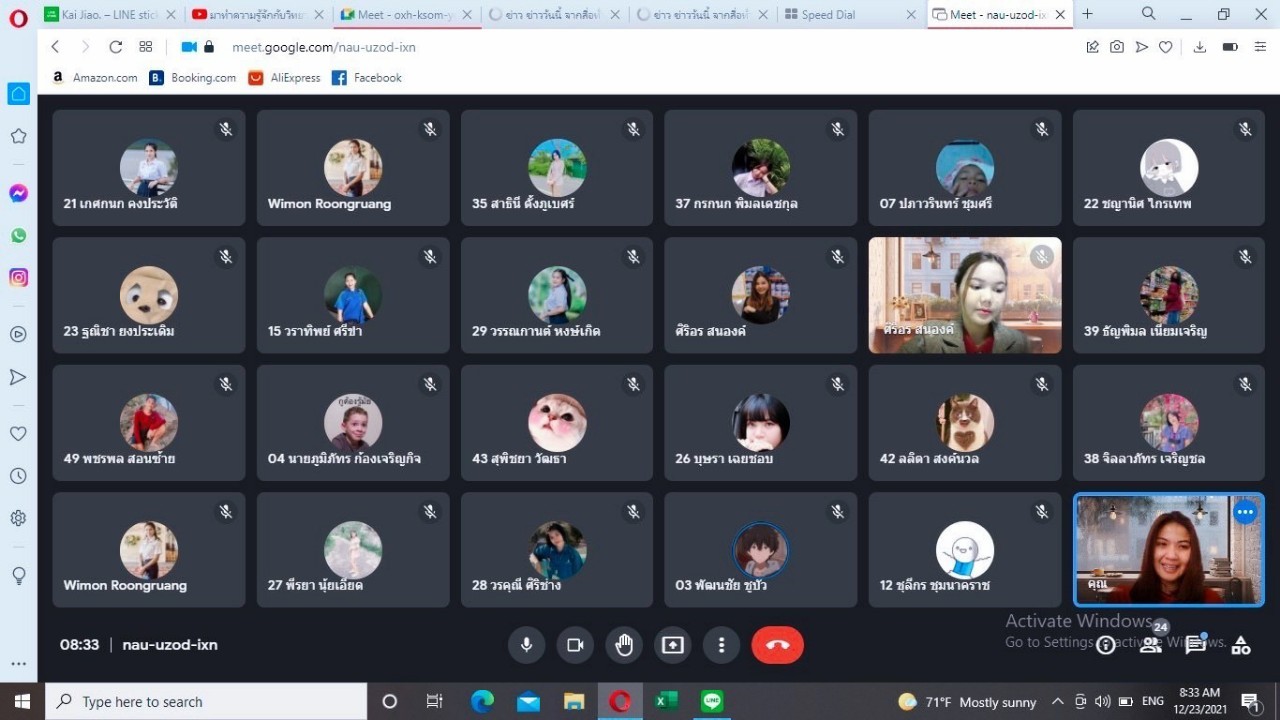Click the bookmark heart icon in address bar
The image size is (1280, 720).
(1166, 47)
